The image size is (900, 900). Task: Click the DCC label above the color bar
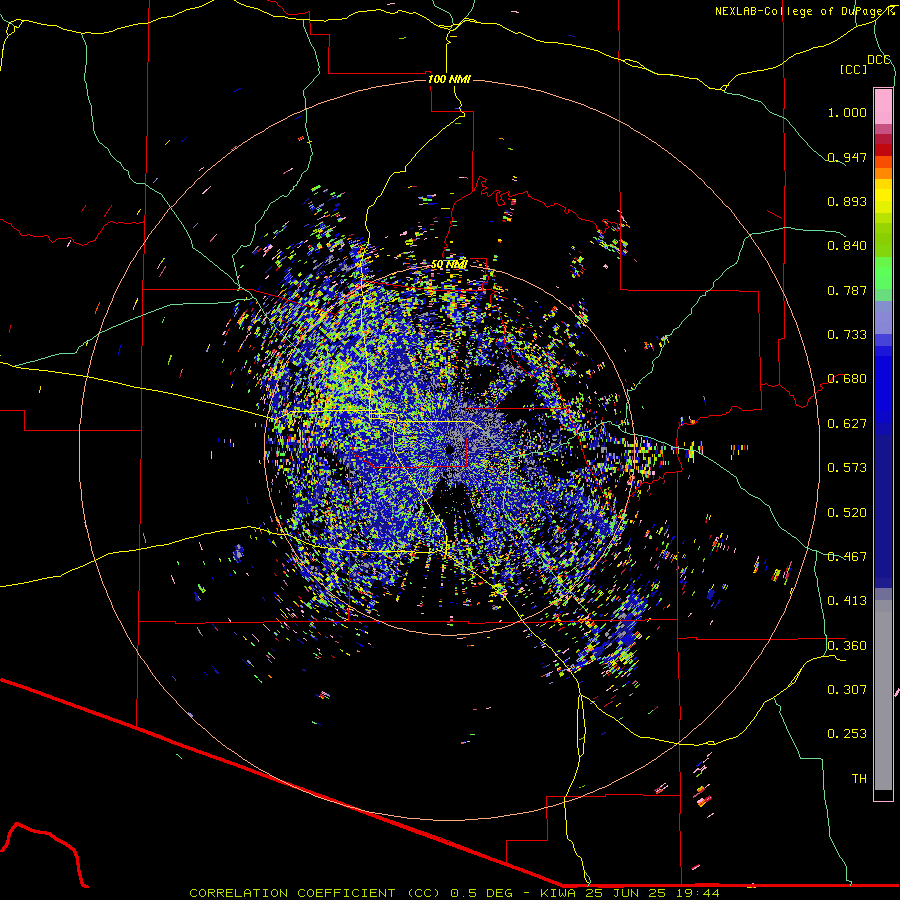click(879, 60)
